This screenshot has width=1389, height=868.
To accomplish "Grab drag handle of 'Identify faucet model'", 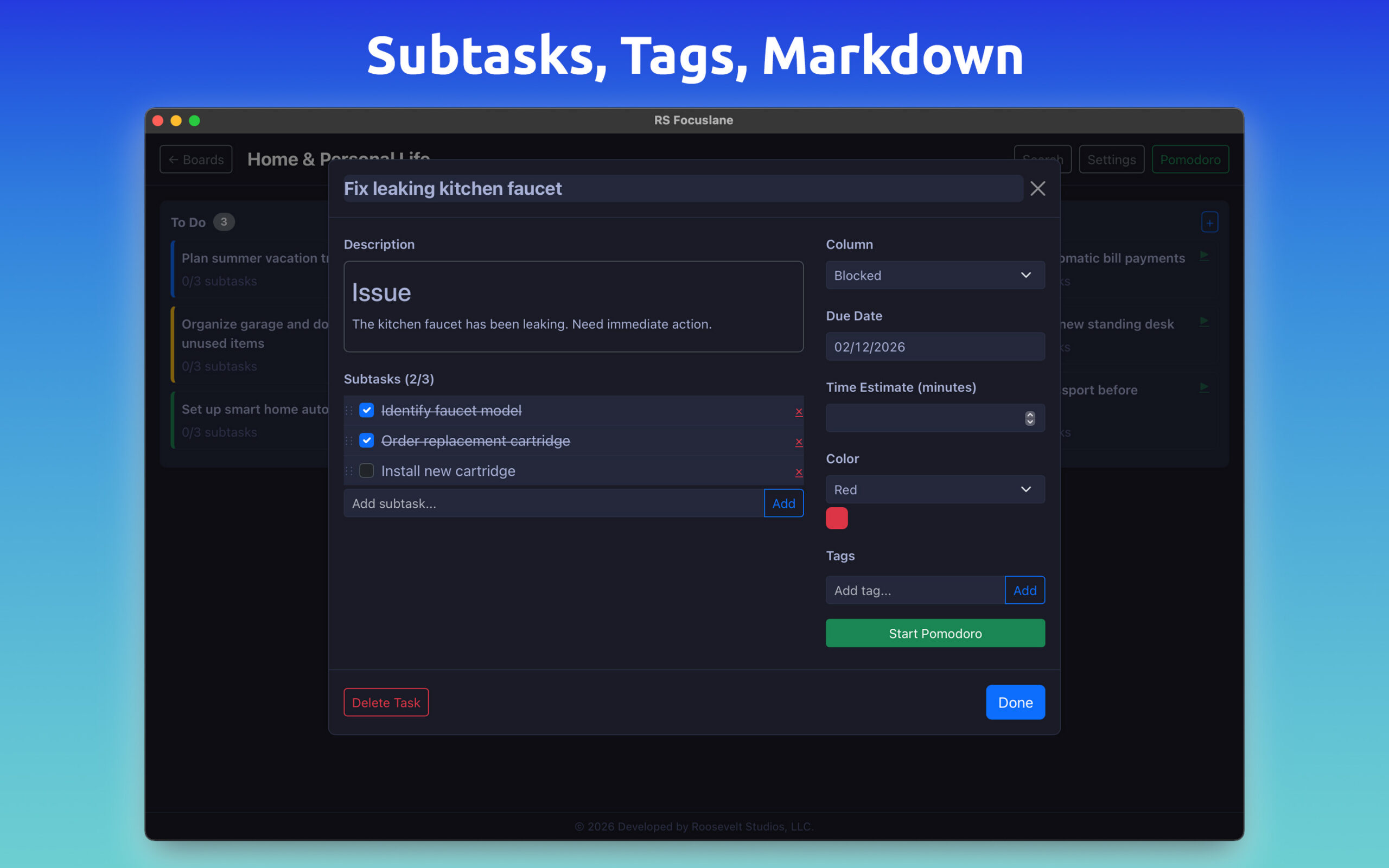I will pyautogui.click(x=349, y=411).
